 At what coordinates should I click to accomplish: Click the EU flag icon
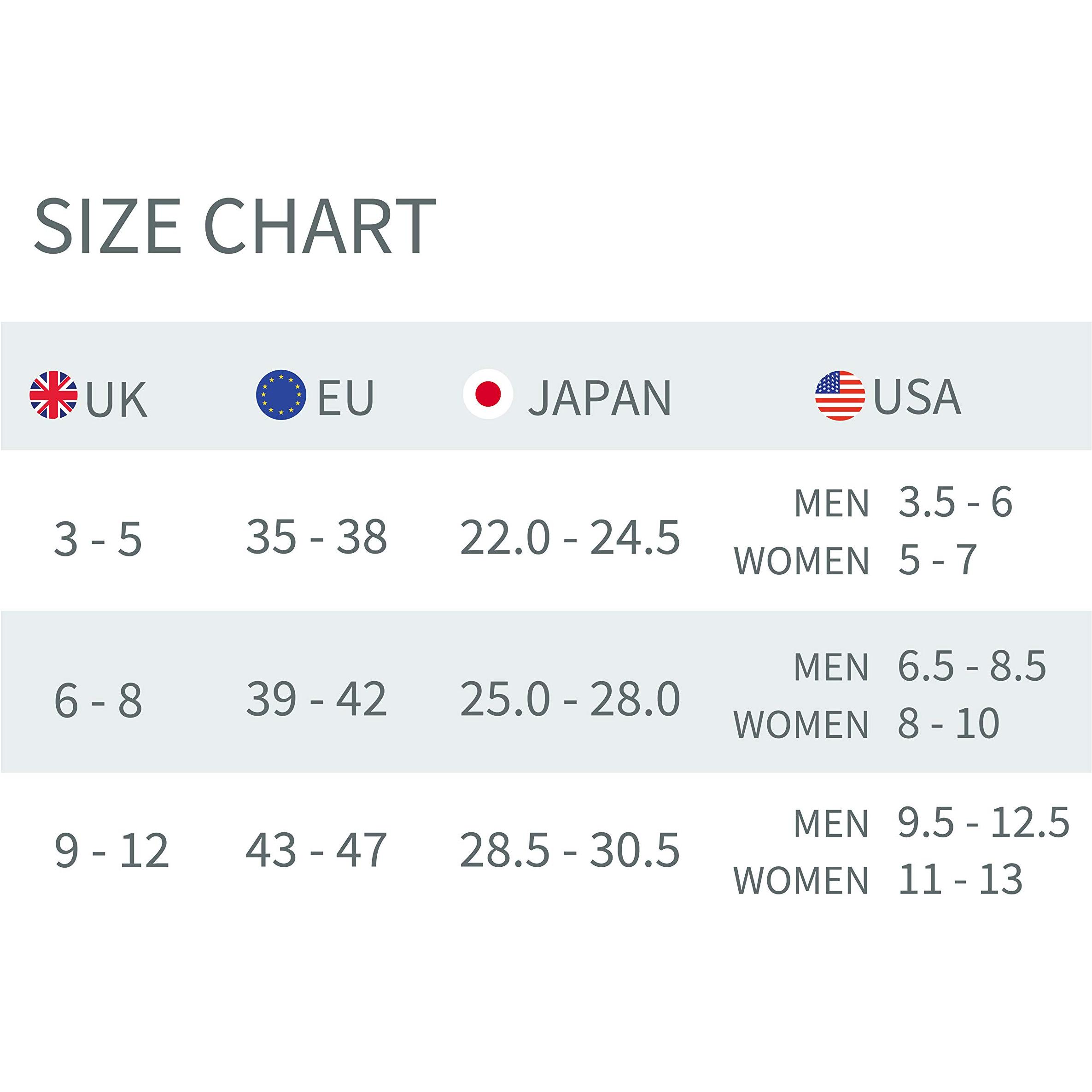(281, 395)
